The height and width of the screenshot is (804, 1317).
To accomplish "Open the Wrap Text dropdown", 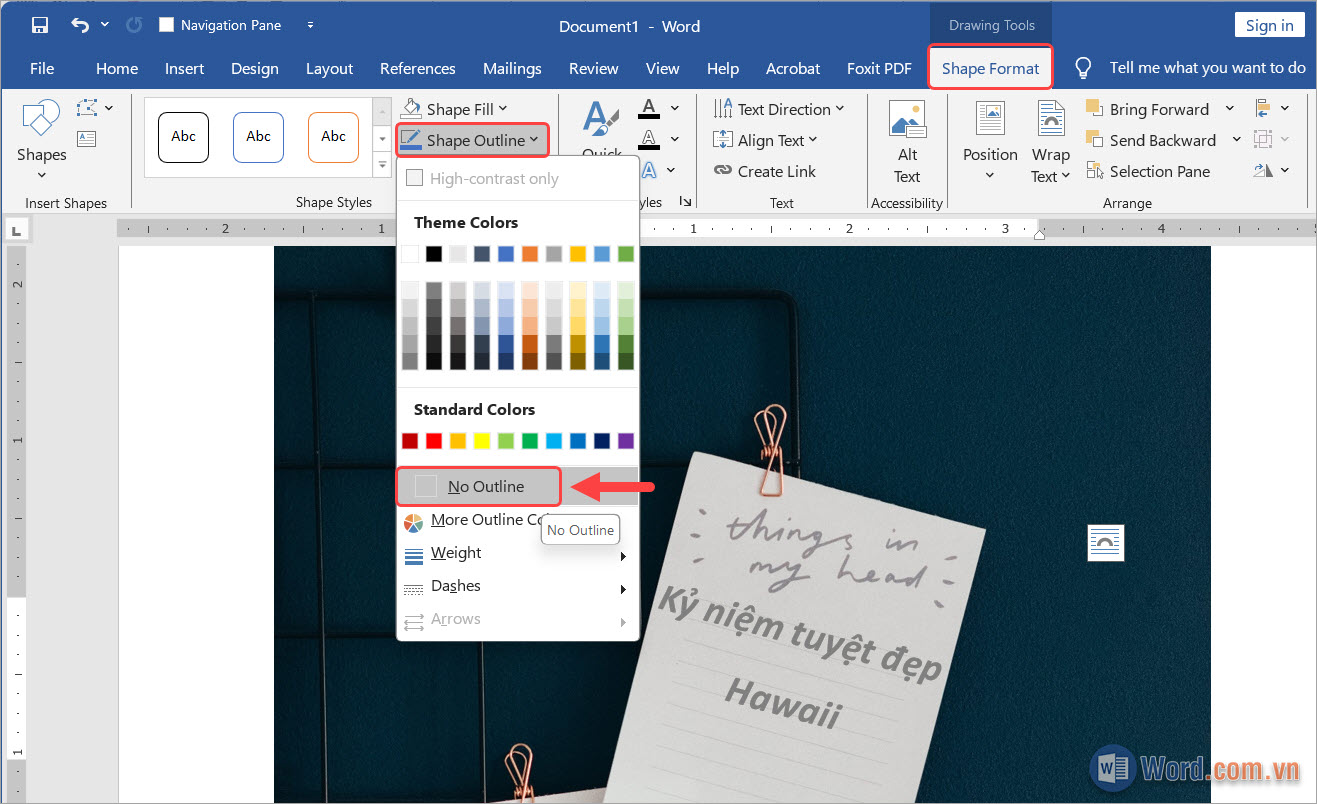I will (x=1051, y=140).
